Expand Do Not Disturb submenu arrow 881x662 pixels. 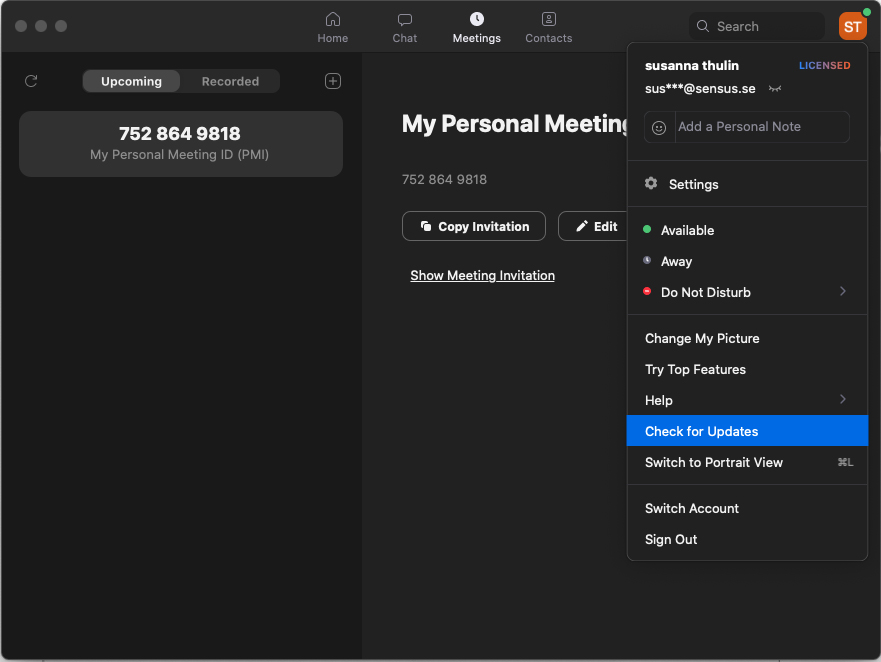tap(842, 291)
